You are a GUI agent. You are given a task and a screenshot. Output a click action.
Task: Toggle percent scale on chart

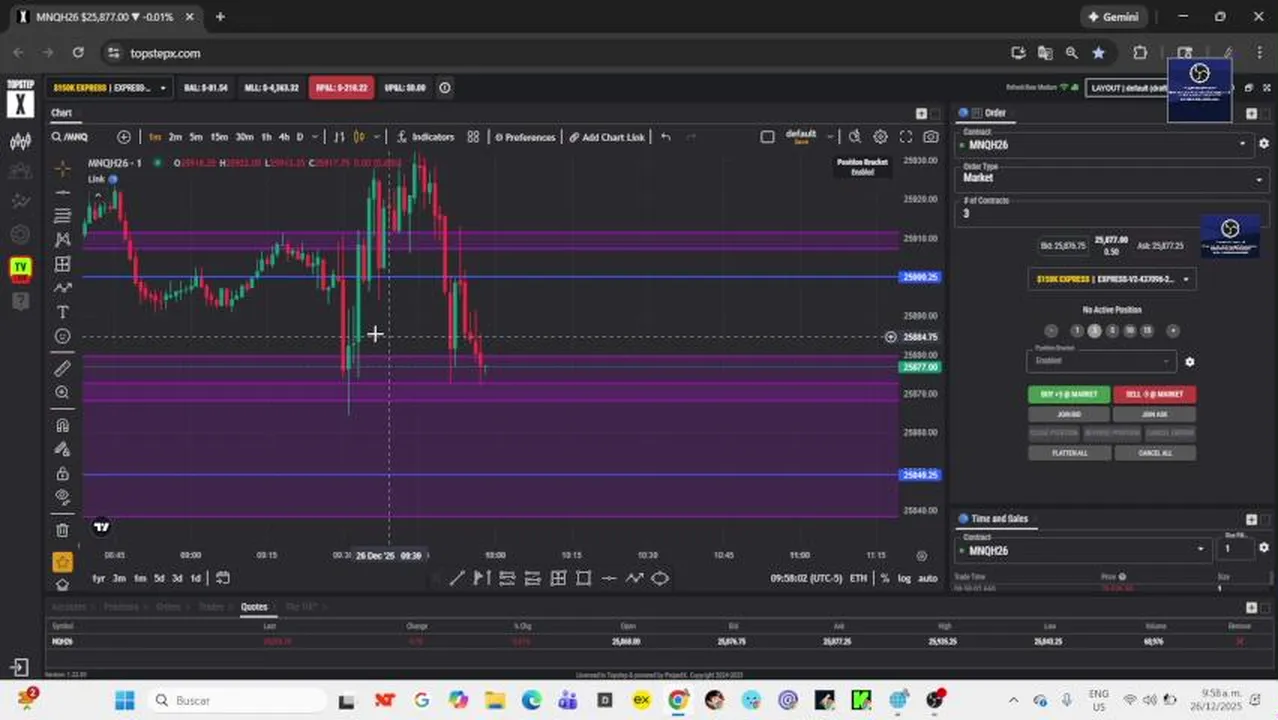(885, 578)
